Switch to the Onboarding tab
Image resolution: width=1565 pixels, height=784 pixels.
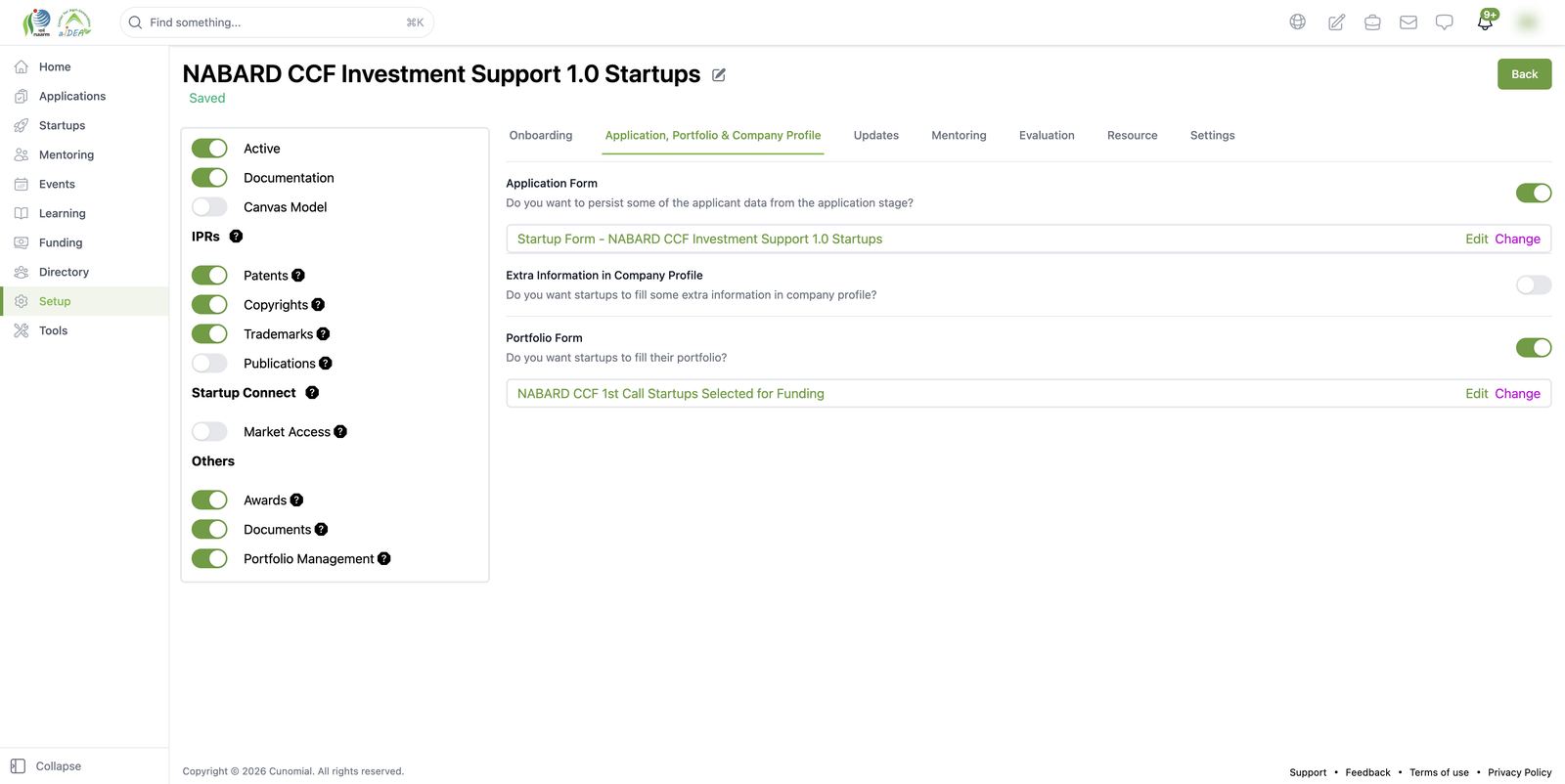pos(541,136)
